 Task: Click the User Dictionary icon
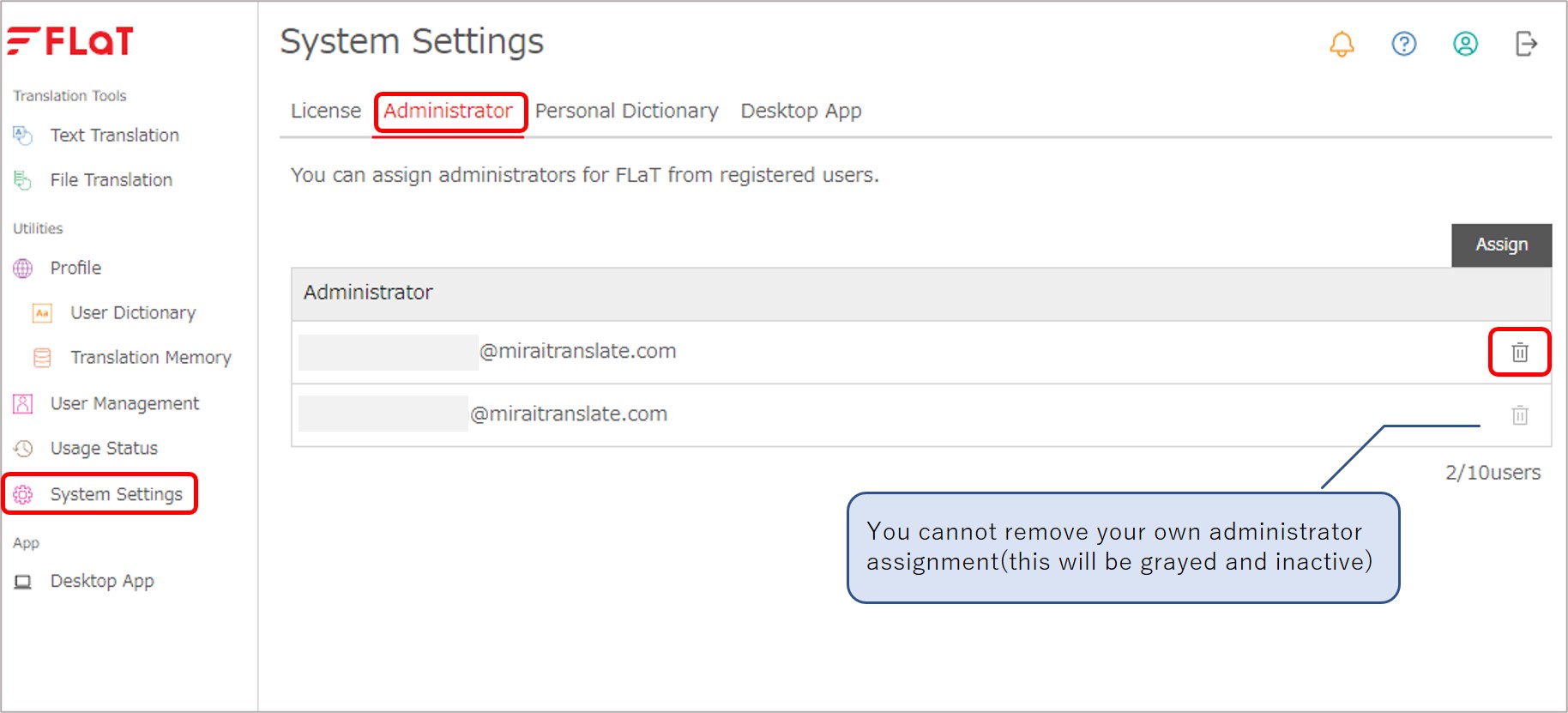coord(42,312)
